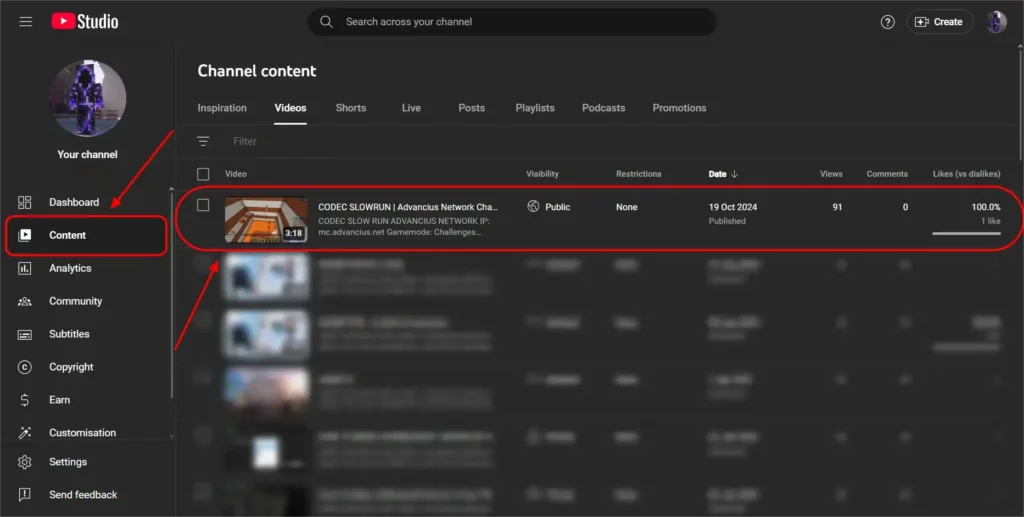Viewport: 1024px width, 517px height.
Task: Tick the select-all videos checkbox
Action: pyautogui.click(x=203, y=174)
